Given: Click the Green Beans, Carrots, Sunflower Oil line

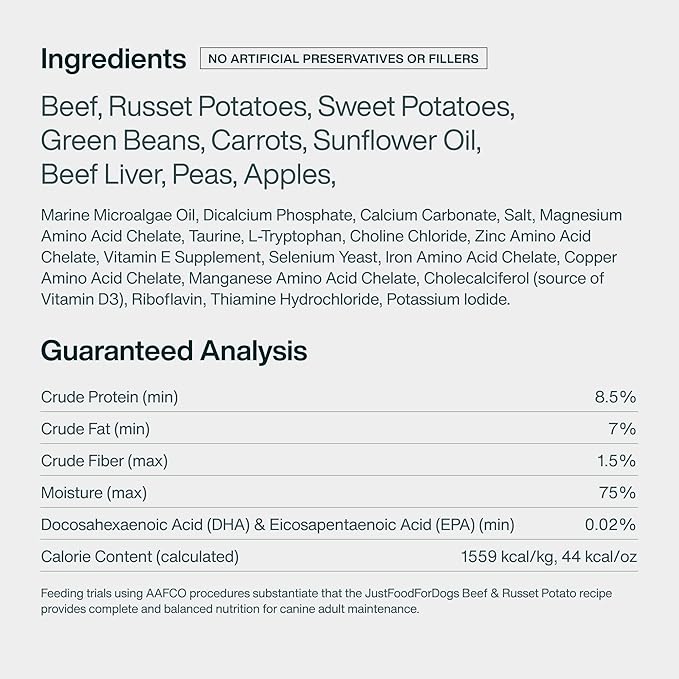Looking at the screenshot, I should click(x=261, y=141).
